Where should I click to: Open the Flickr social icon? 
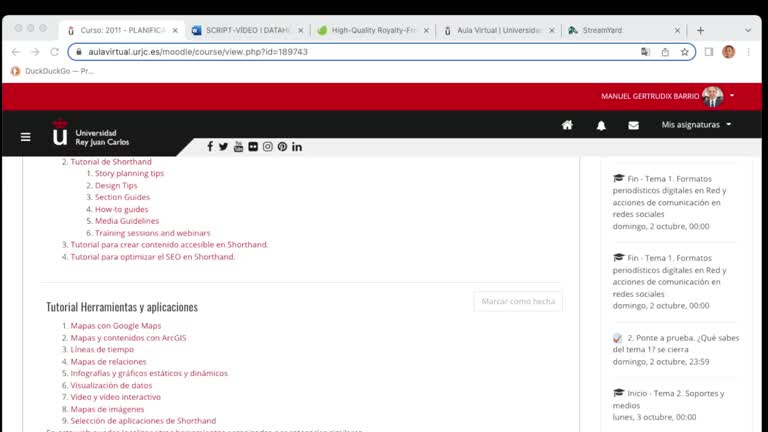pos(253,146)
